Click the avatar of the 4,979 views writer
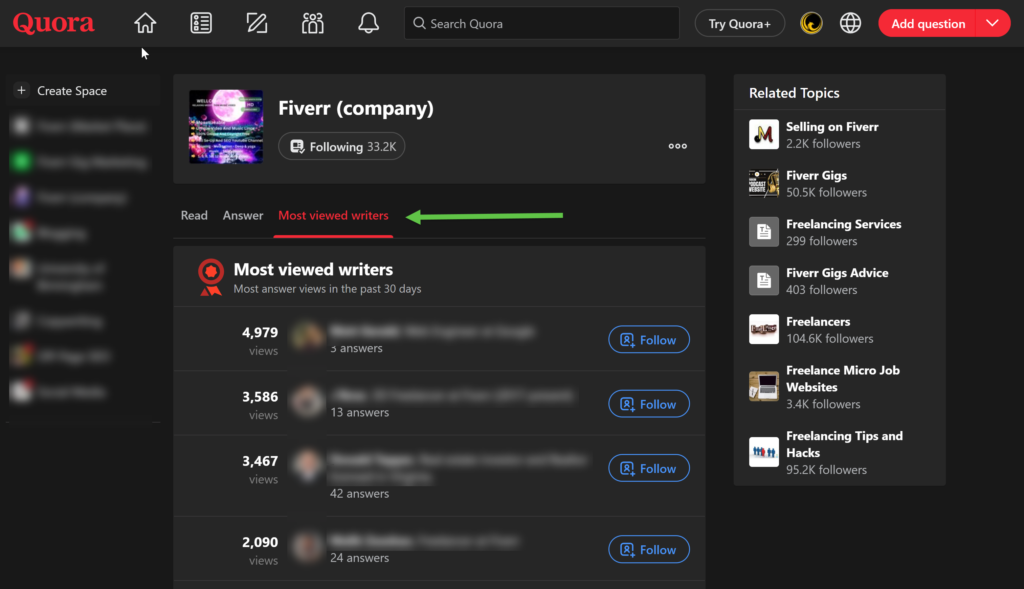Screen dimensions: 1024x589 pos(308,336)
